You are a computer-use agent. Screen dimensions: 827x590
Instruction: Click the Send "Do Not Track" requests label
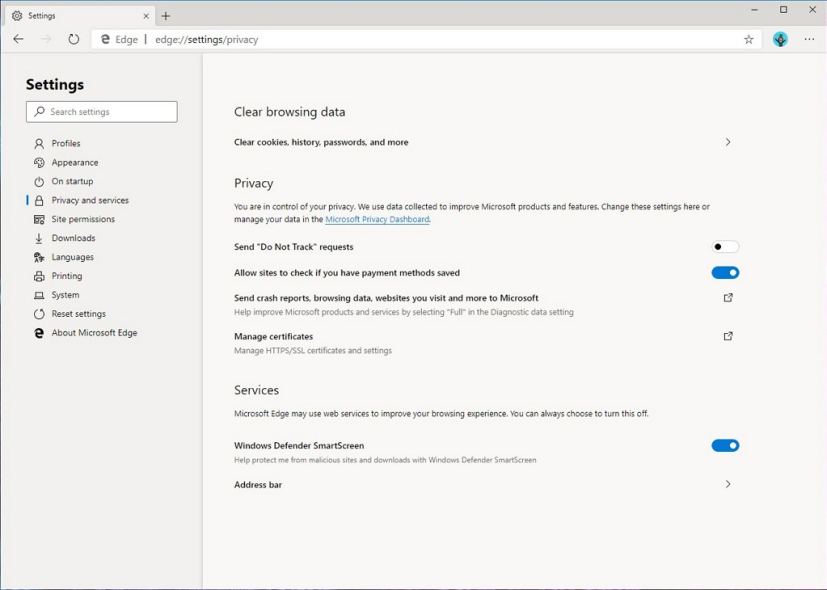294,247
